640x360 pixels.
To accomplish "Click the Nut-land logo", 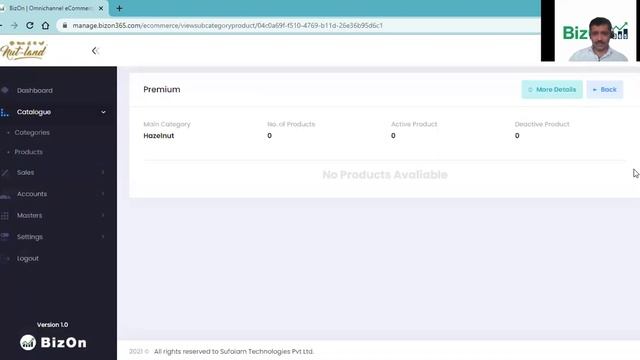I will pos(24,50).
